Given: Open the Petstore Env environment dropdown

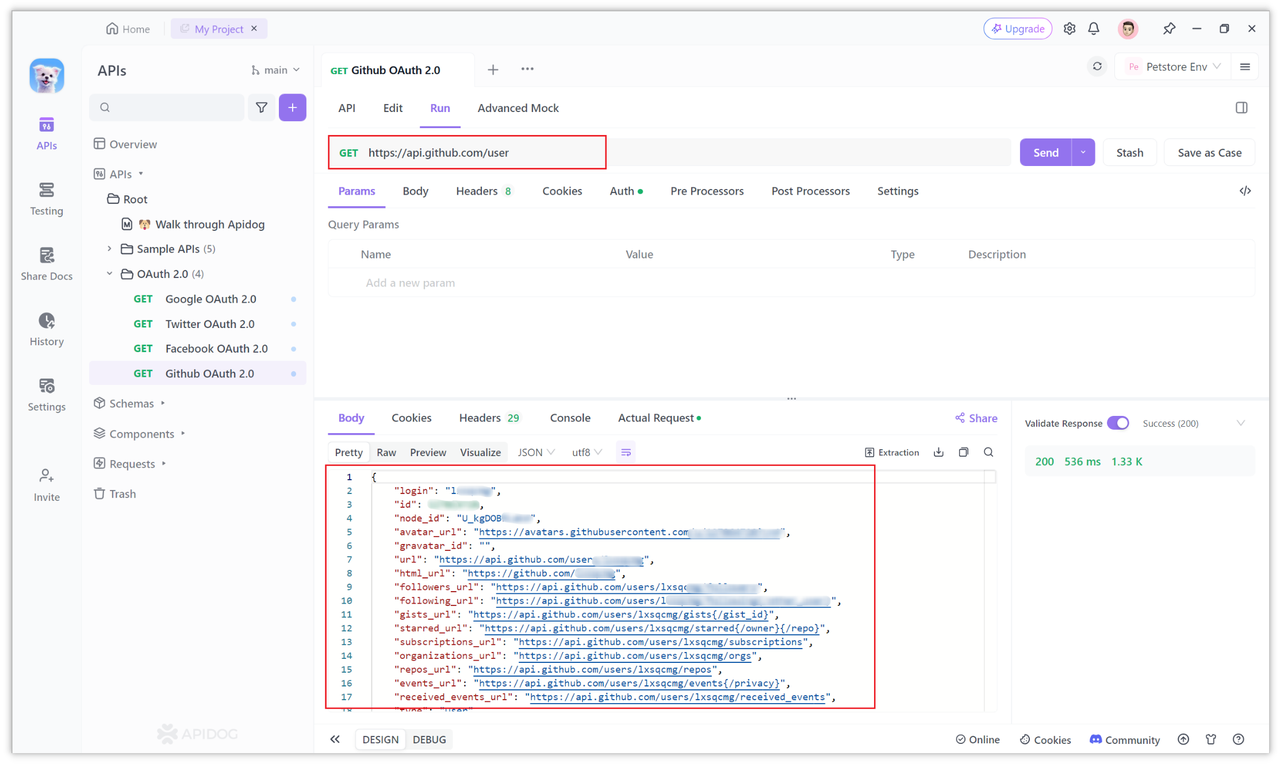Looking at the screenshot, I should coord(1175,67).
